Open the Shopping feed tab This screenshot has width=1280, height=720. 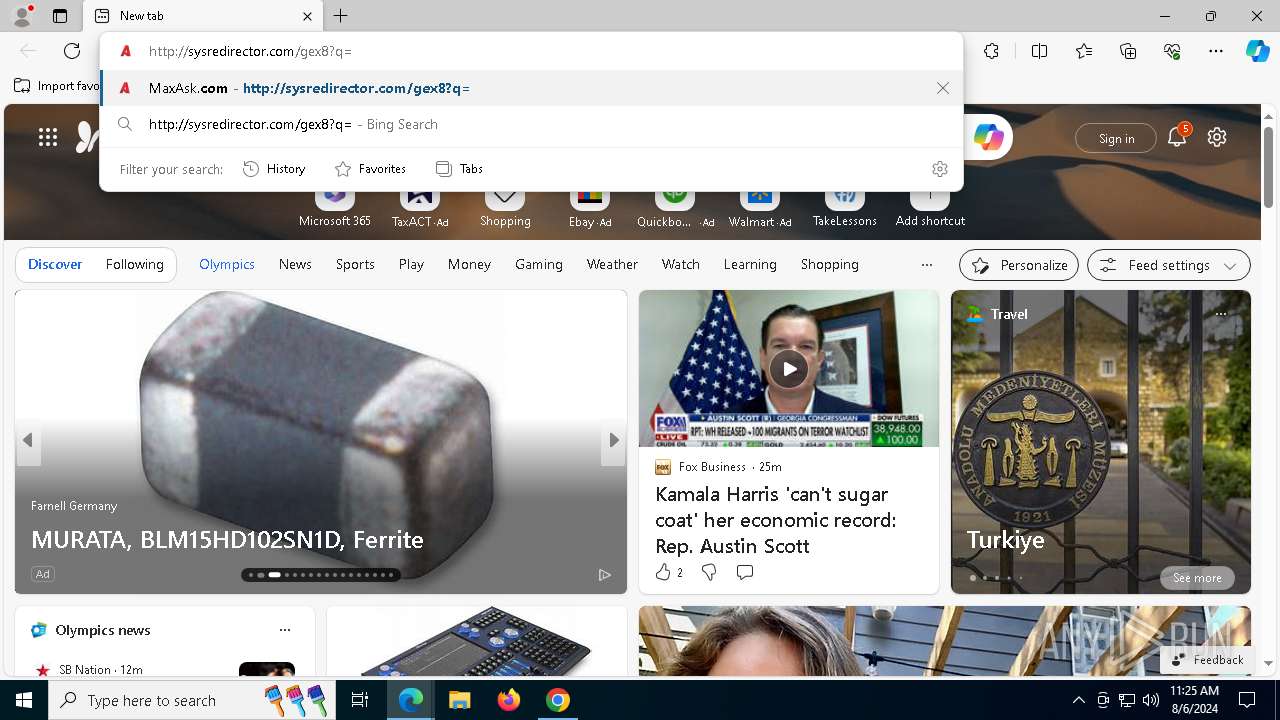coord(830,264)
